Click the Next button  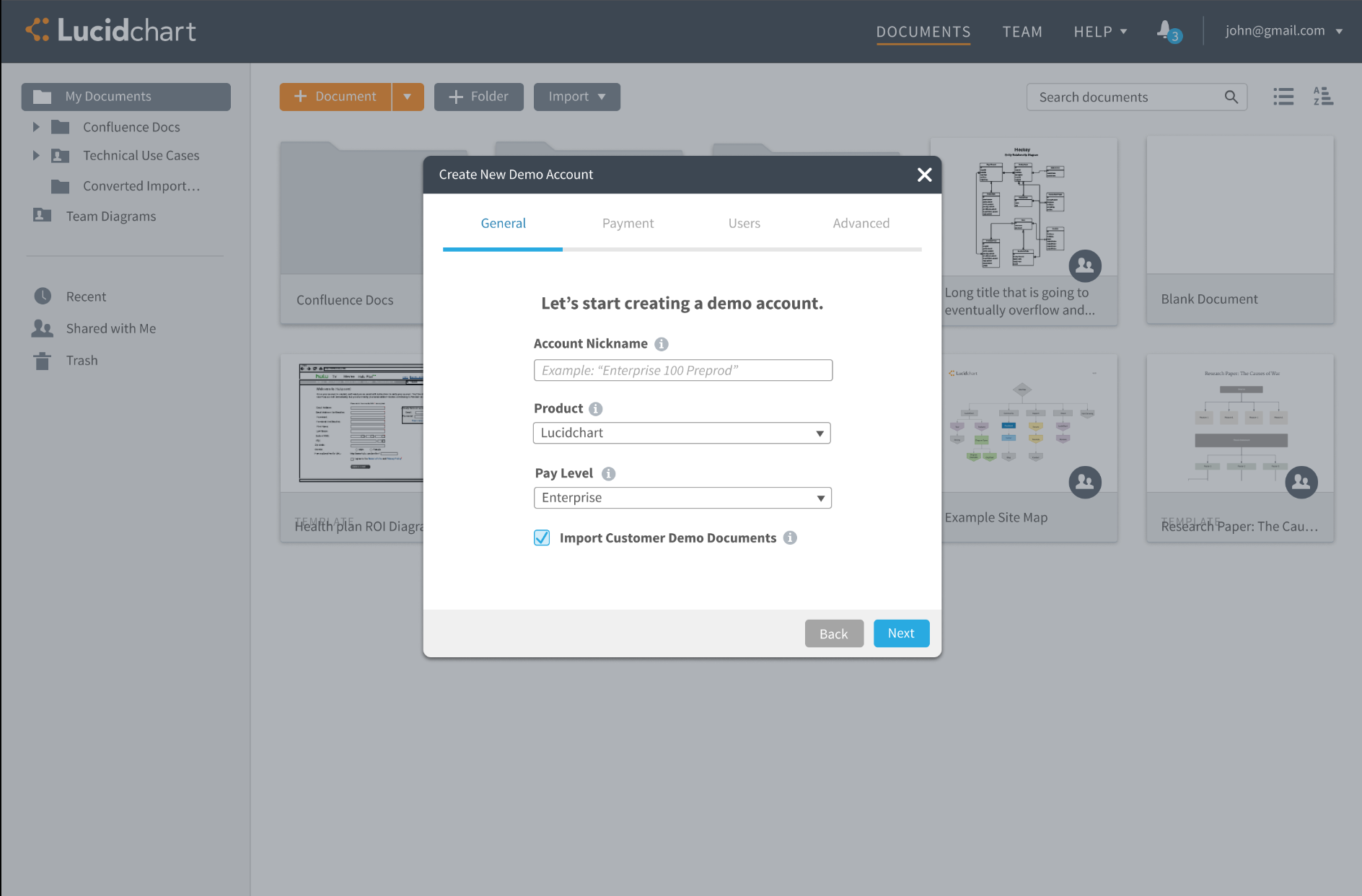901,633
